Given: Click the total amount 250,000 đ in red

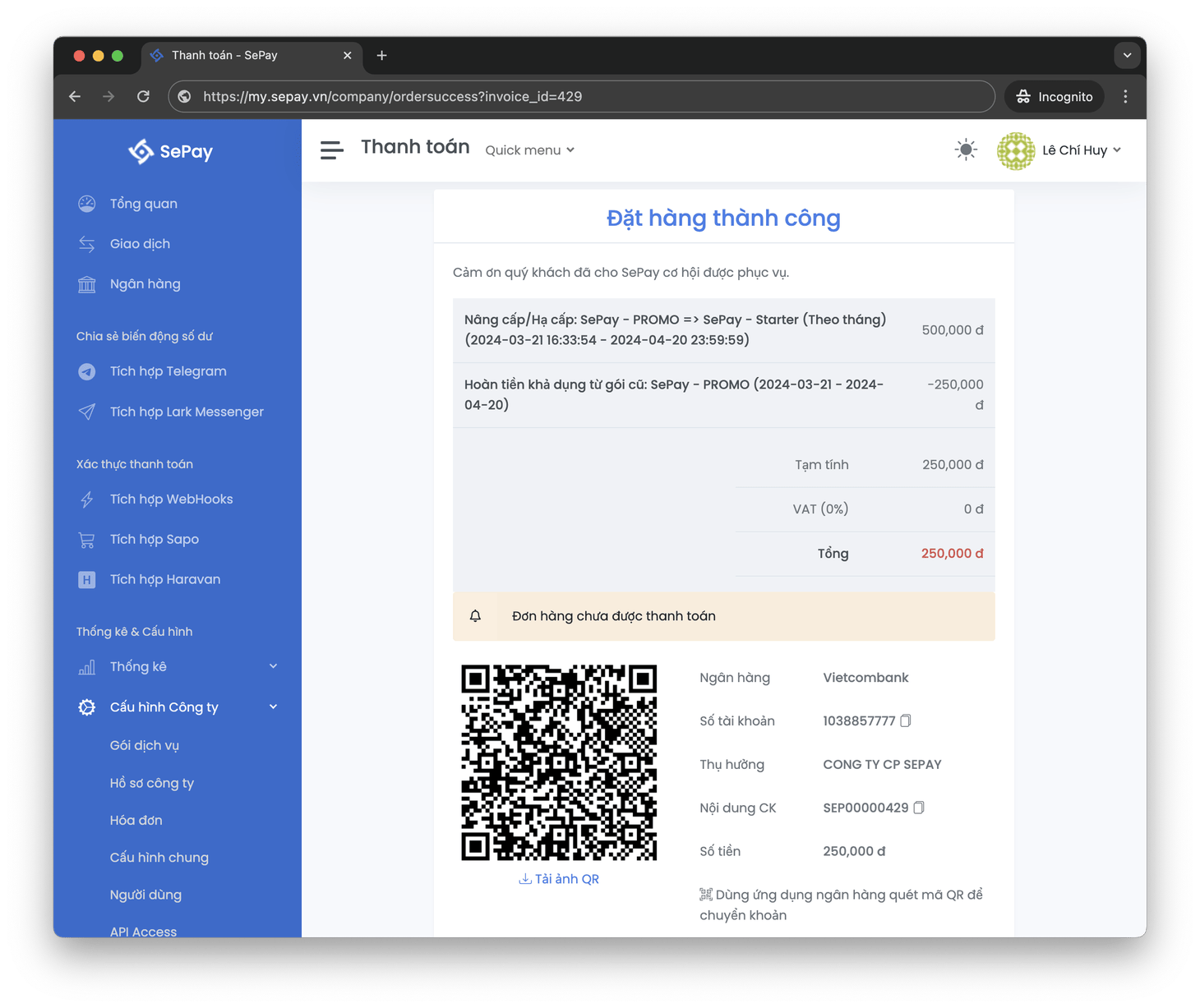Looking at the screenshot, I should pyautogui.click(x=952, y=554).
